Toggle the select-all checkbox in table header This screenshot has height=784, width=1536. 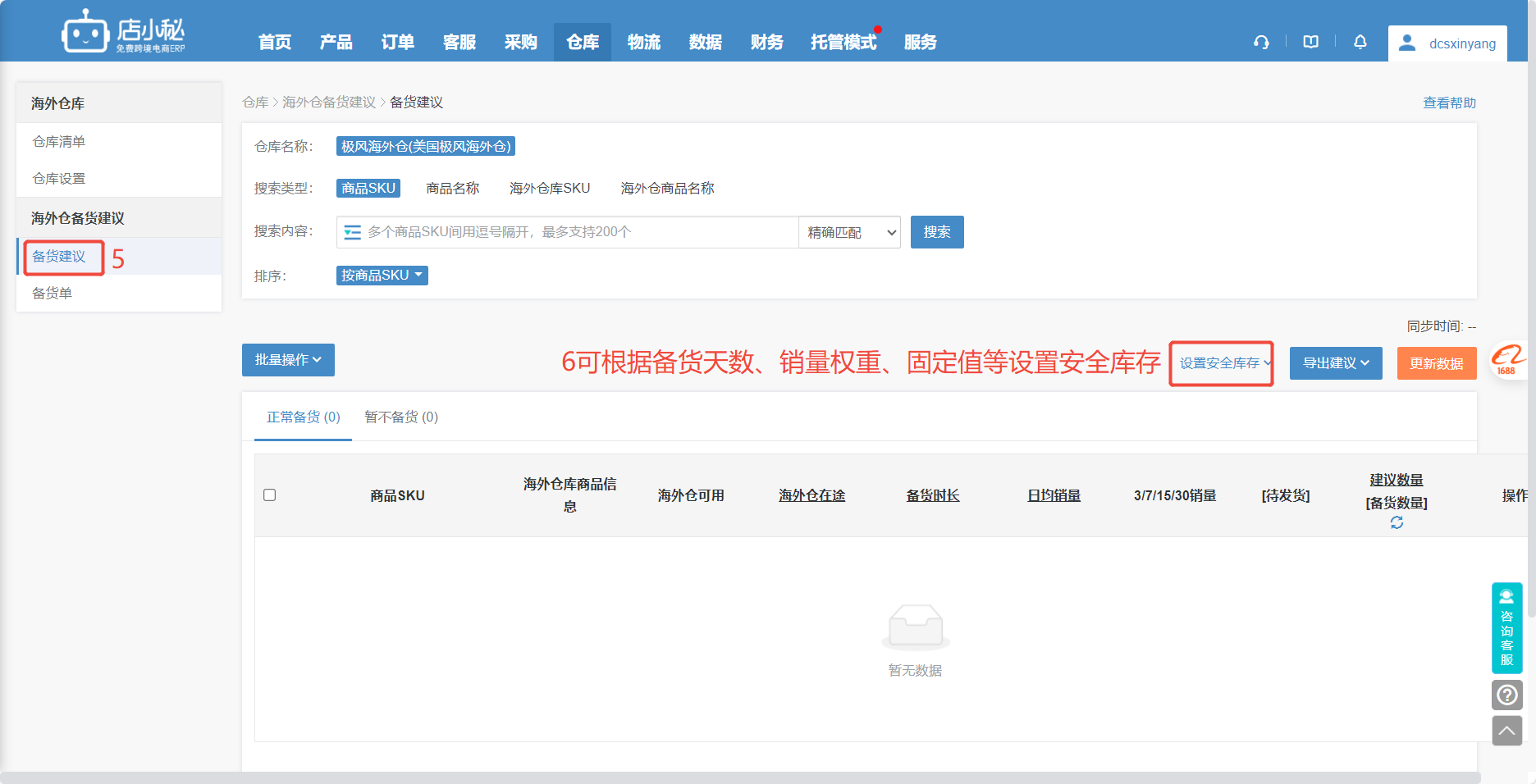tap(269, 495)
